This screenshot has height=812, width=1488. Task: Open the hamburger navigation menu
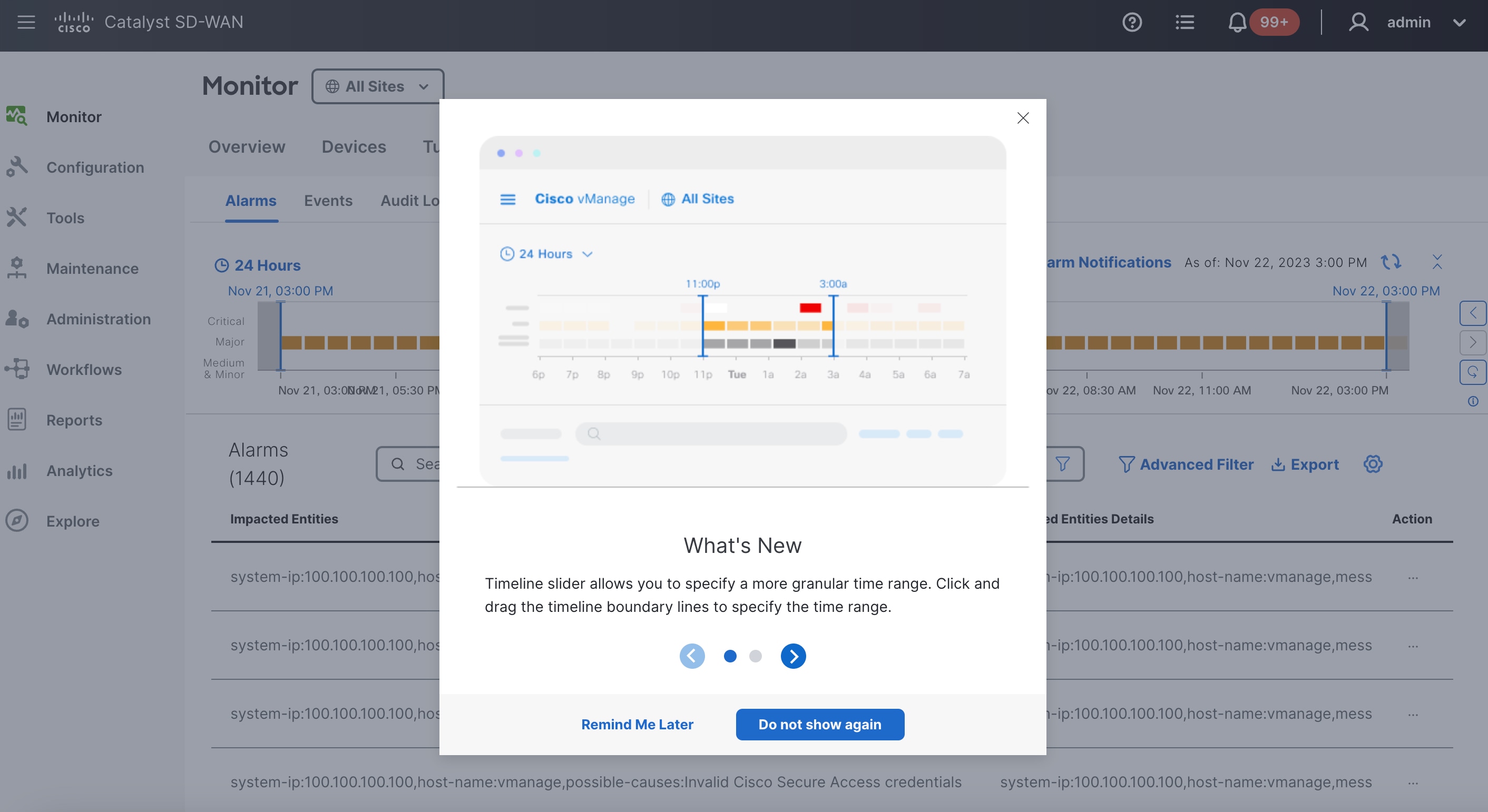26,22
